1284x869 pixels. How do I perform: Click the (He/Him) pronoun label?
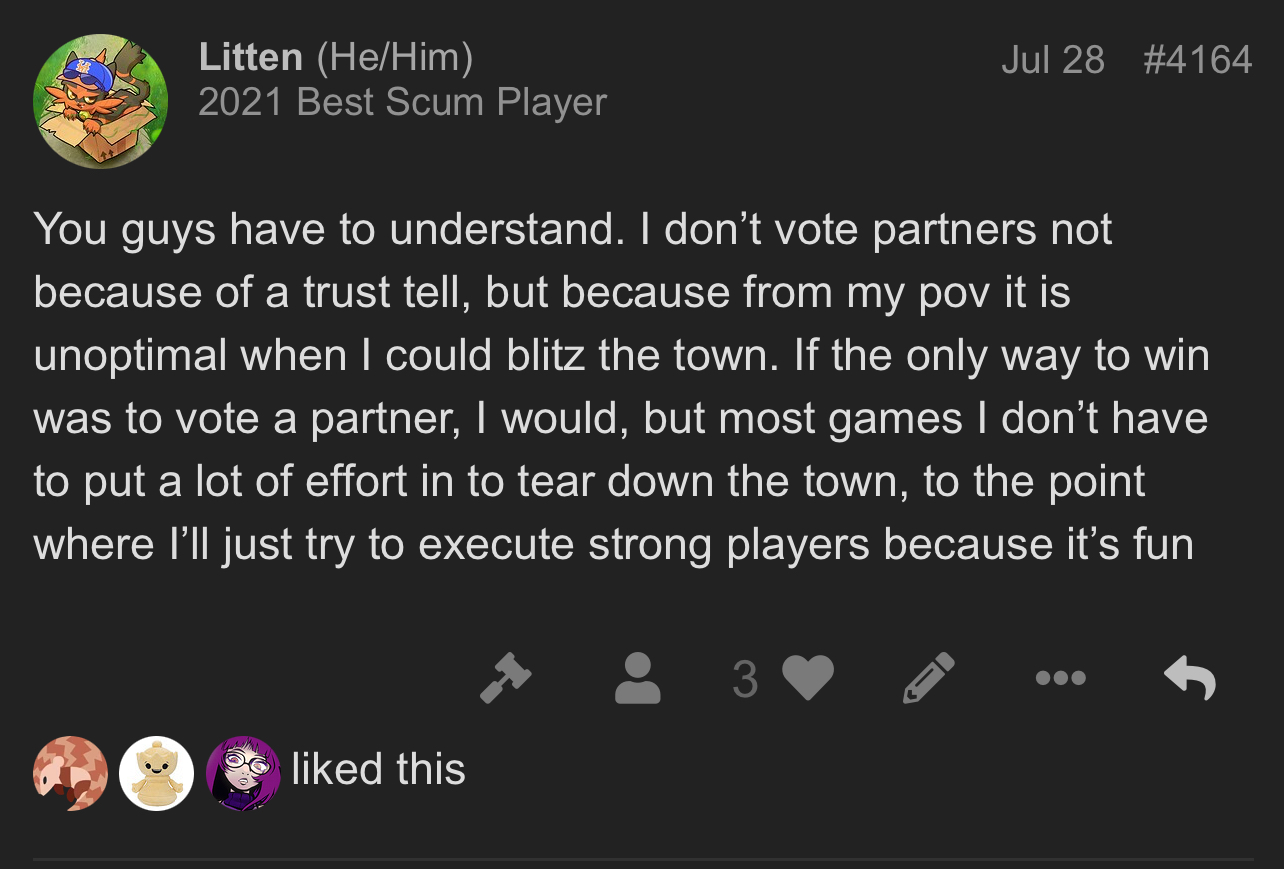pyautogui.click(x=394, y=57)
